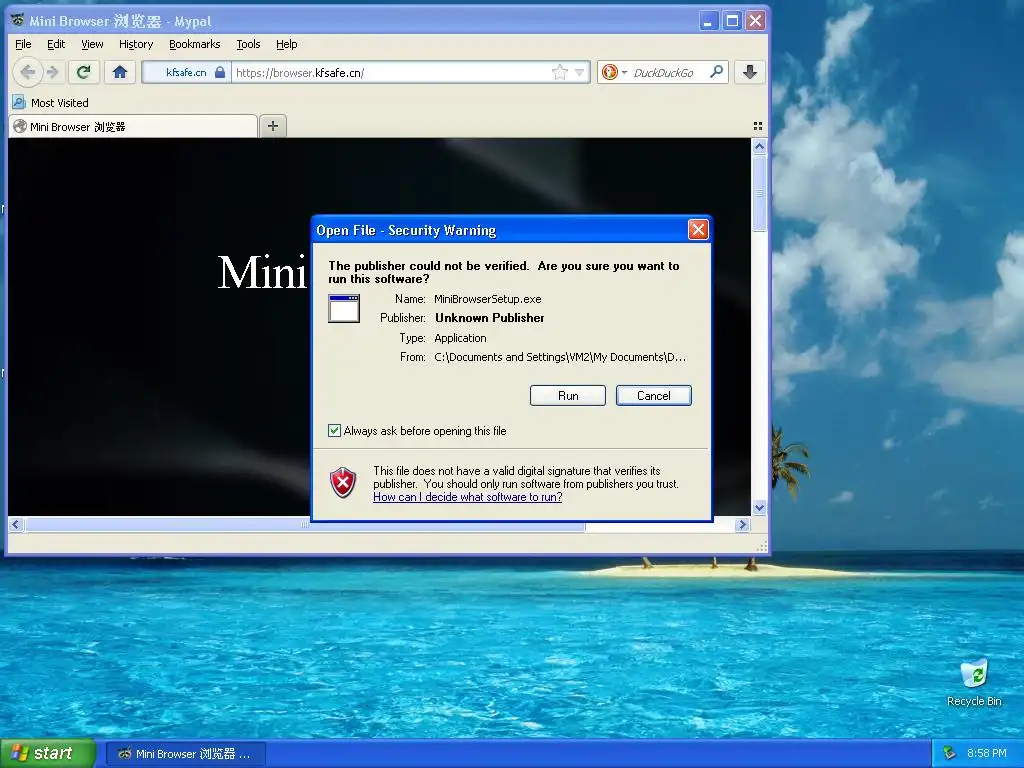Open the Help menu
This screenshot has height=768, width=1024.
[286, 44]
